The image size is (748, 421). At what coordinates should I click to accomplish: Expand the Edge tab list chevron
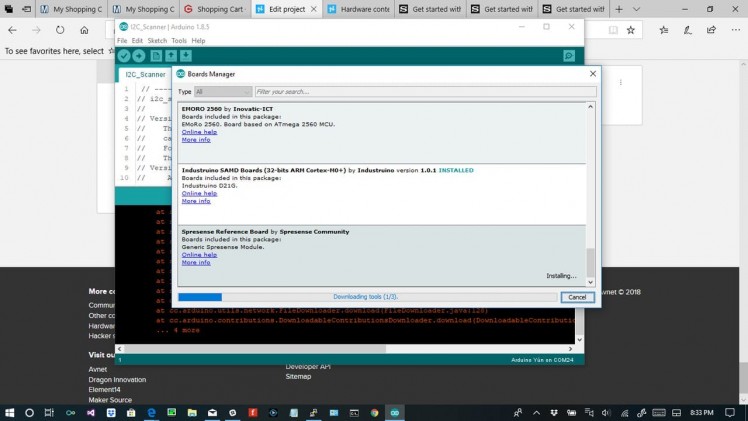click(636, 9)
